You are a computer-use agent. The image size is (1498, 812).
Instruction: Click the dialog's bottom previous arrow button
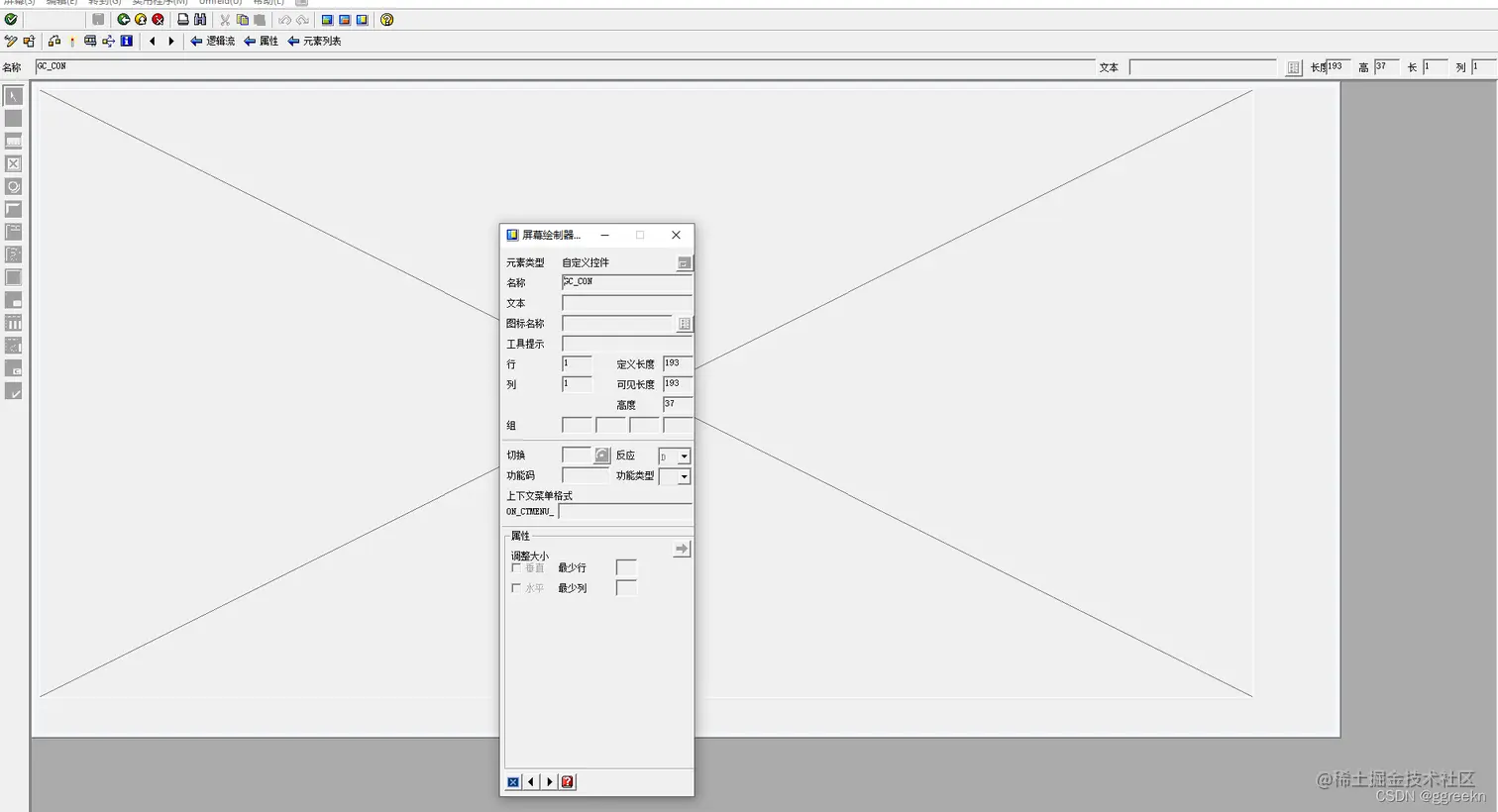[531, 782]
